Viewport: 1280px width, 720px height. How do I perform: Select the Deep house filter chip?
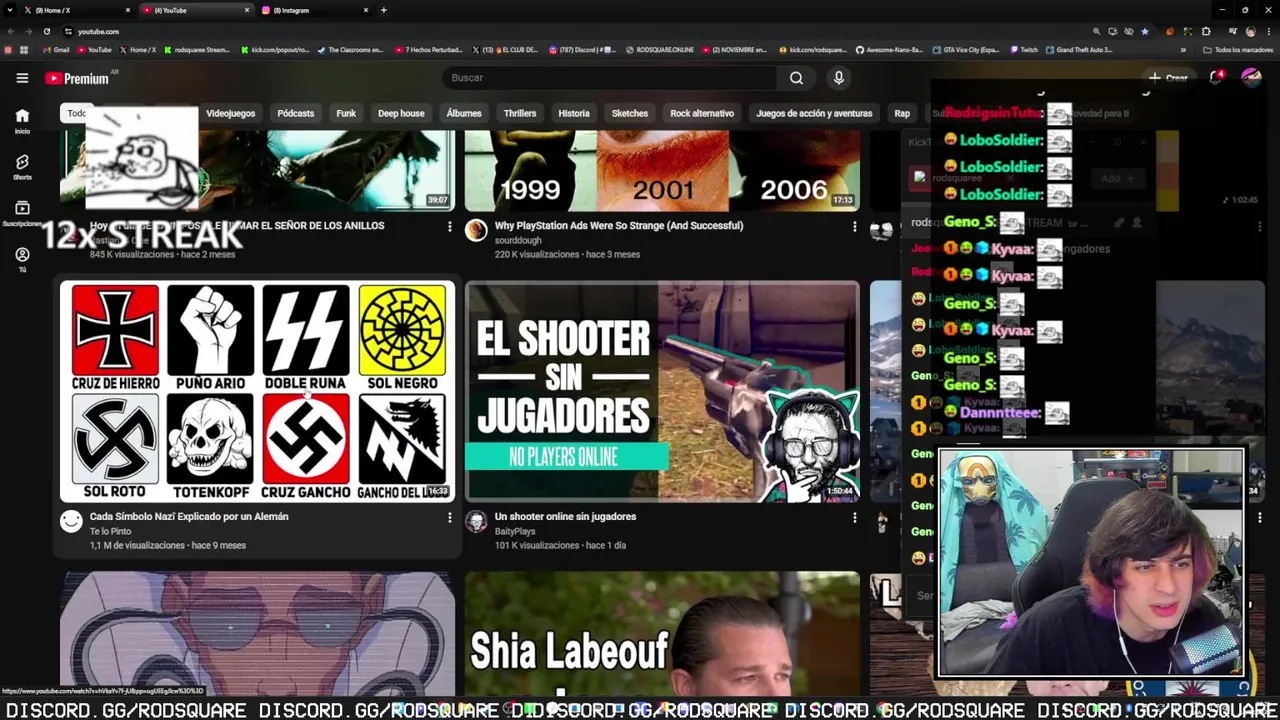(x=401, y=113)
